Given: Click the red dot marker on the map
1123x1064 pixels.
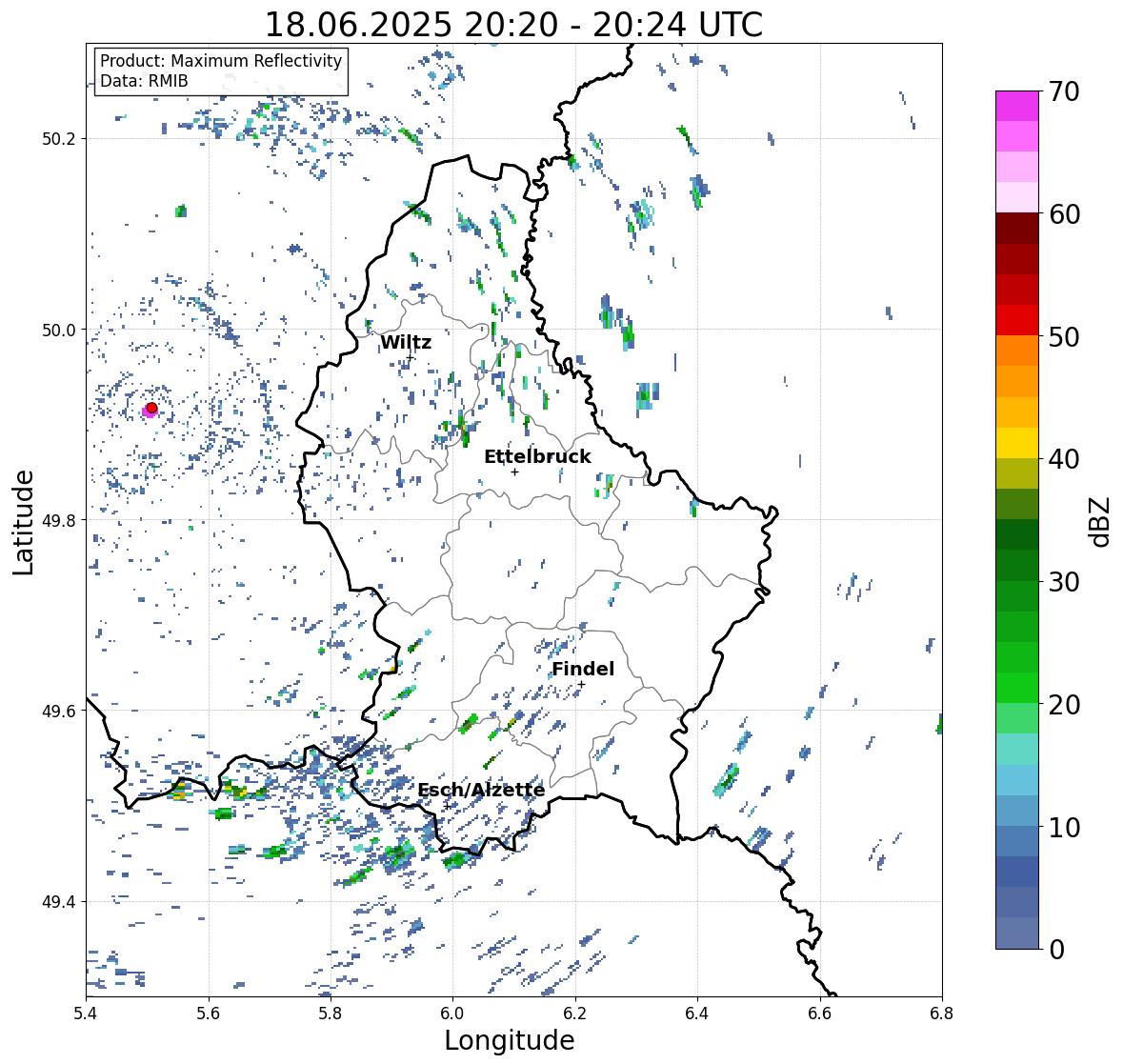Looking at the screenshot, I should (151, 408).
